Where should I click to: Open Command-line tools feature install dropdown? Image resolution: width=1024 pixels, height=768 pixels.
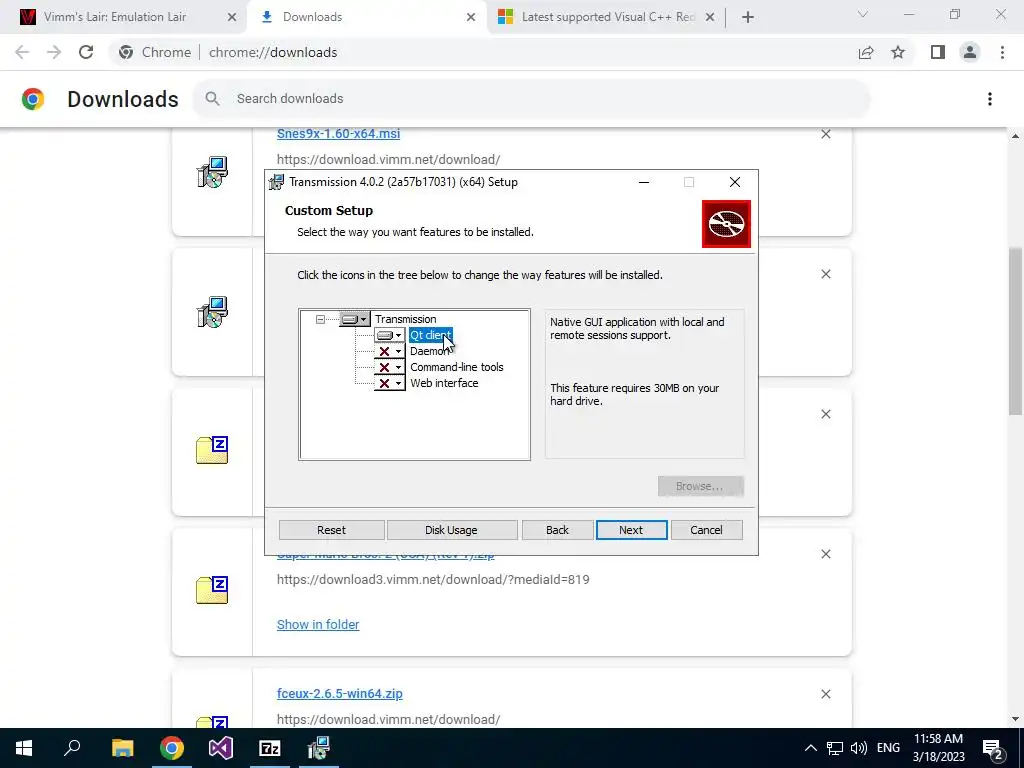(389, 367)
